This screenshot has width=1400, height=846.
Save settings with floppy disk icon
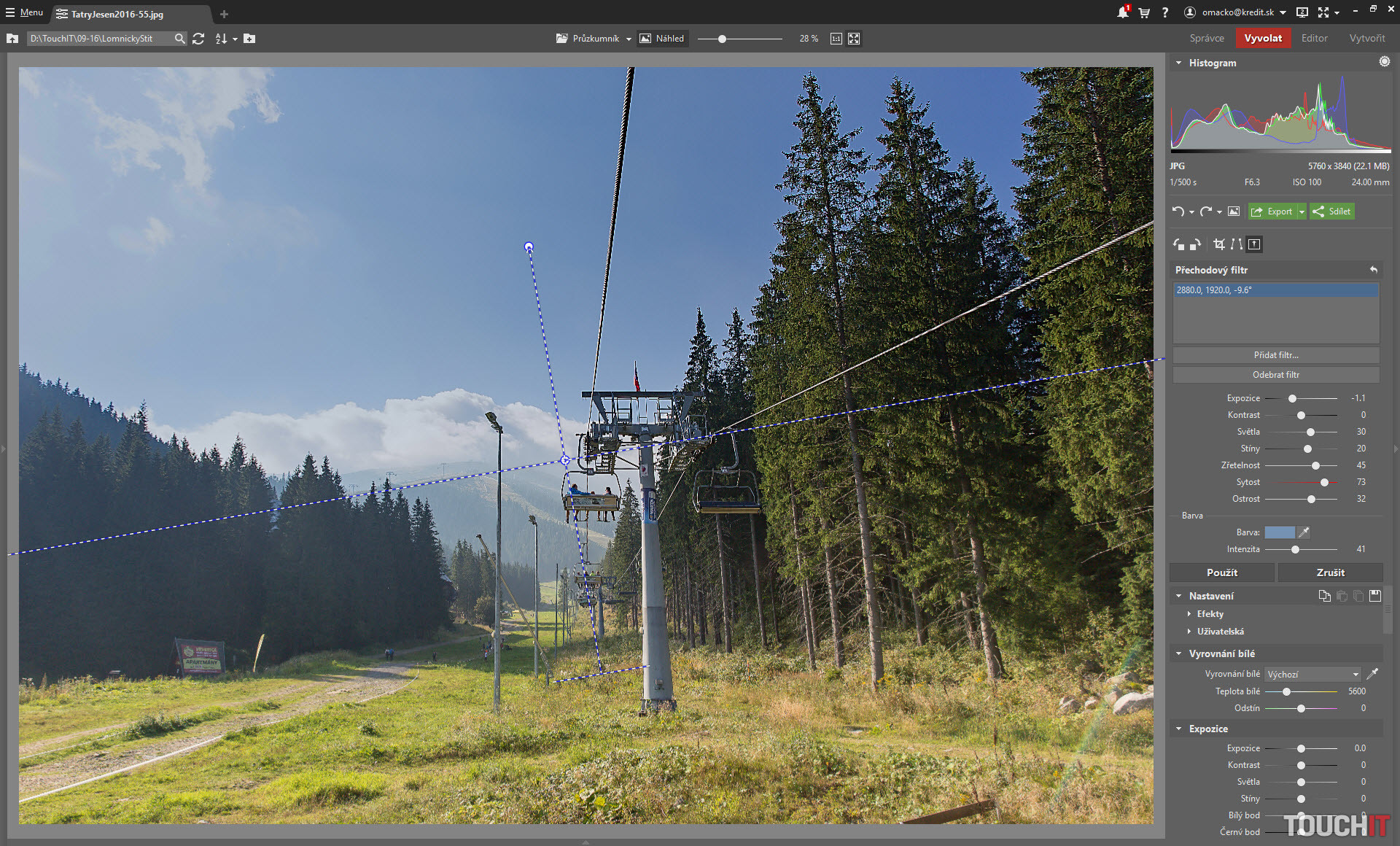click(x=1375, y=596)
